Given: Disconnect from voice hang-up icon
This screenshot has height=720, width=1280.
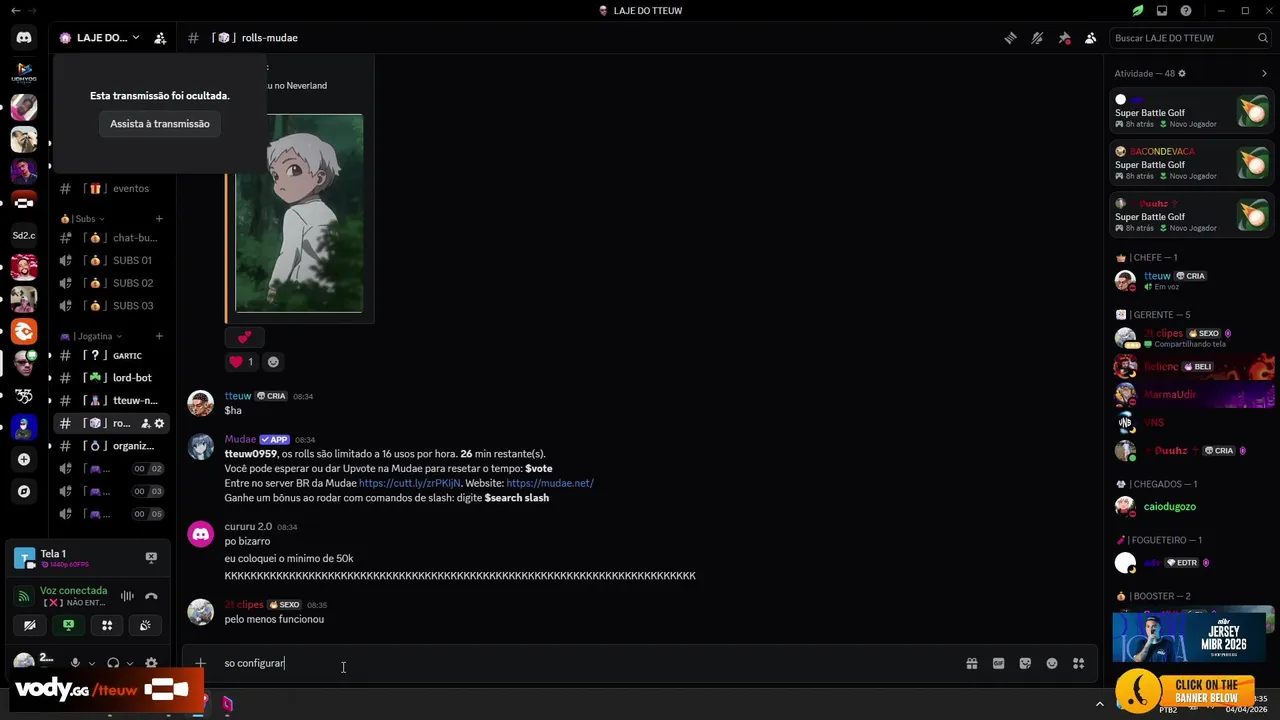Looking at the screenshot, I should [x=151, y=596].
